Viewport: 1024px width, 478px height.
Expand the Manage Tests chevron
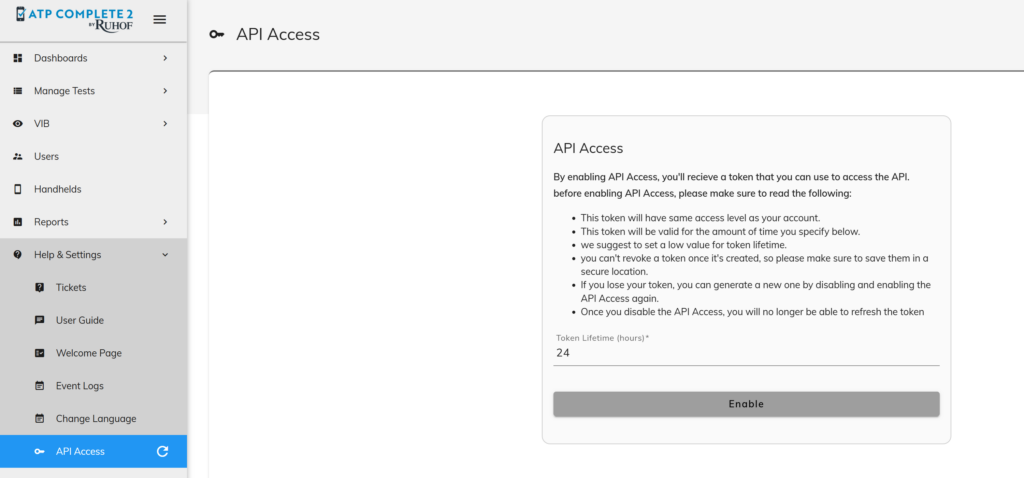(x=165, y=91)
